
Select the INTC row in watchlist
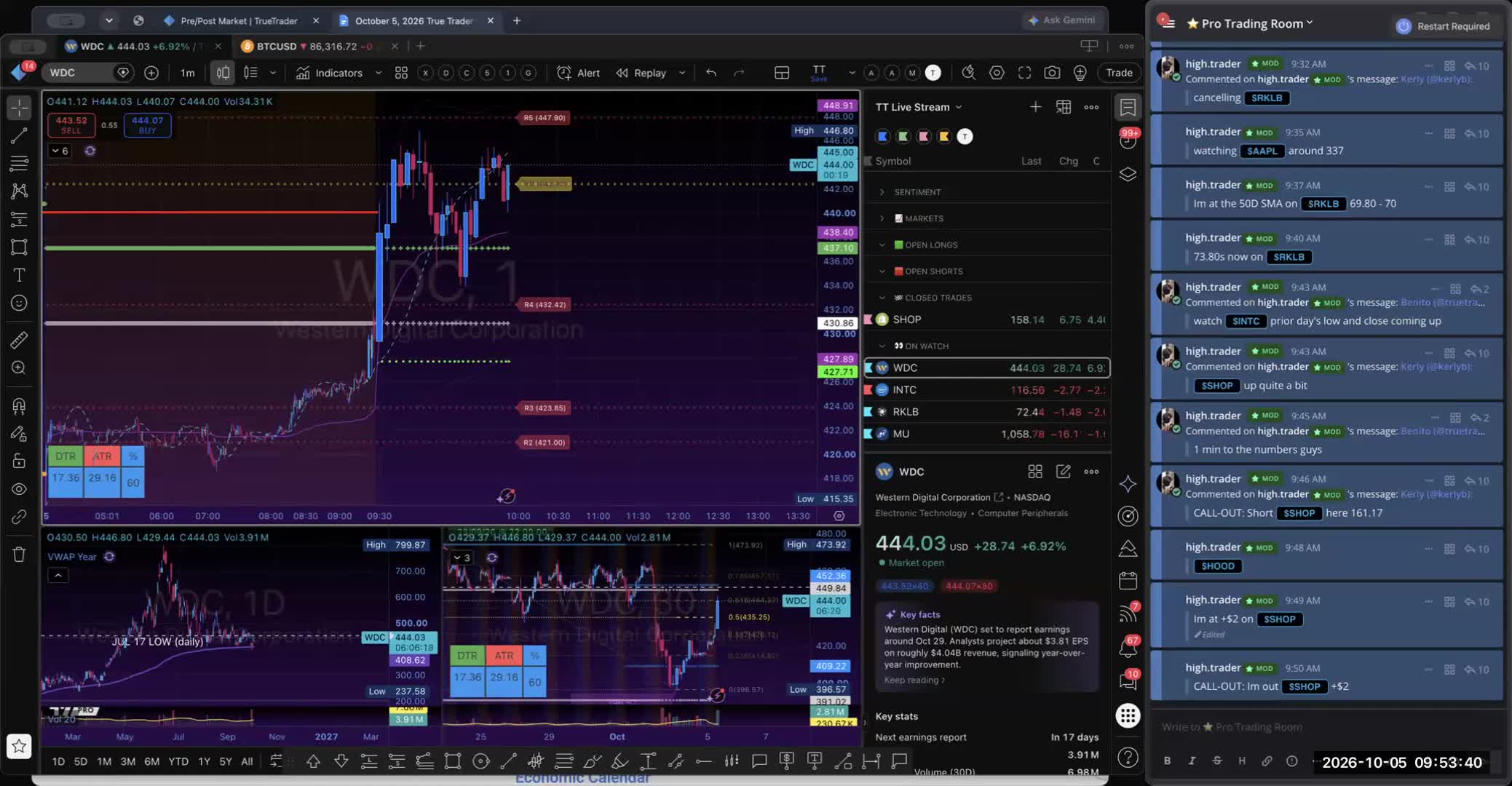(x=986, y=390)
